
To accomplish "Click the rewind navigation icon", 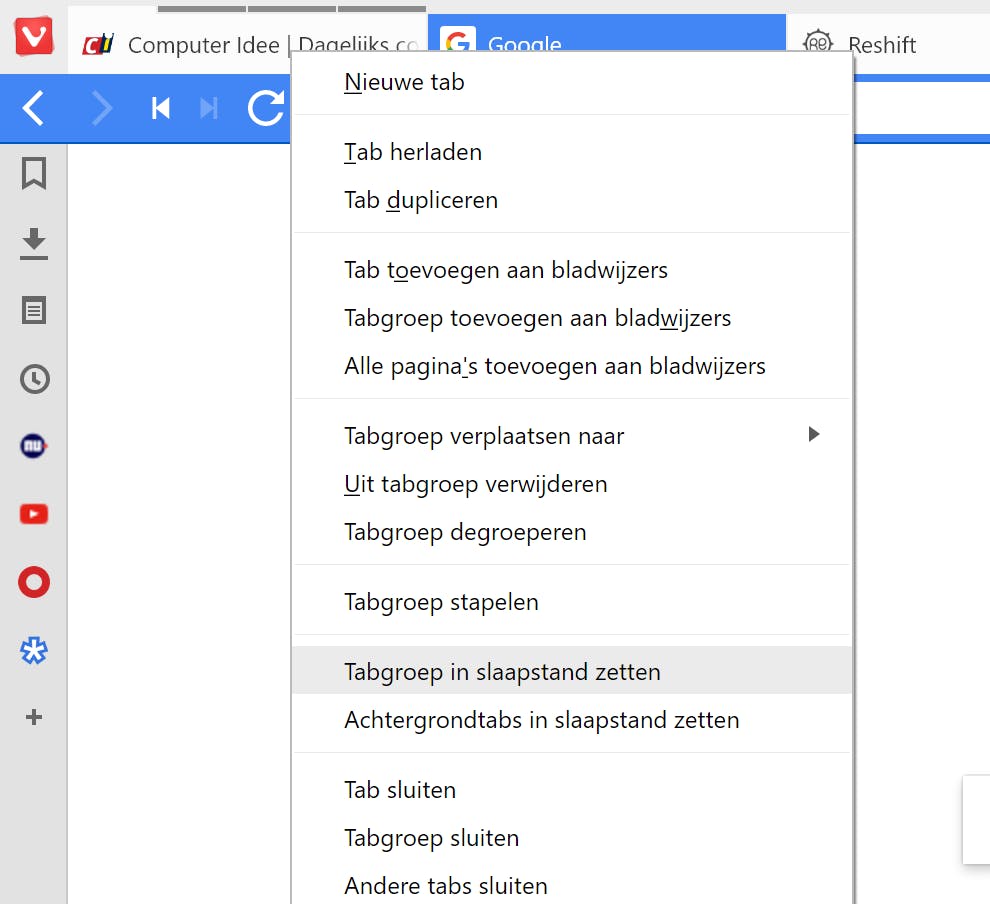I will pyautogui.click(x=160, y=108).
